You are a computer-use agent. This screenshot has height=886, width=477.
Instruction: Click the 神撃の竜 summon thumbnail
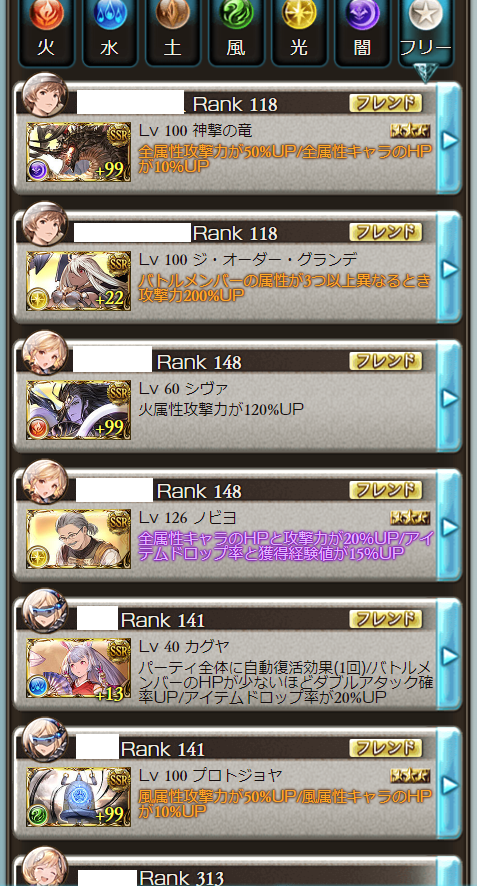pos(79,152)
